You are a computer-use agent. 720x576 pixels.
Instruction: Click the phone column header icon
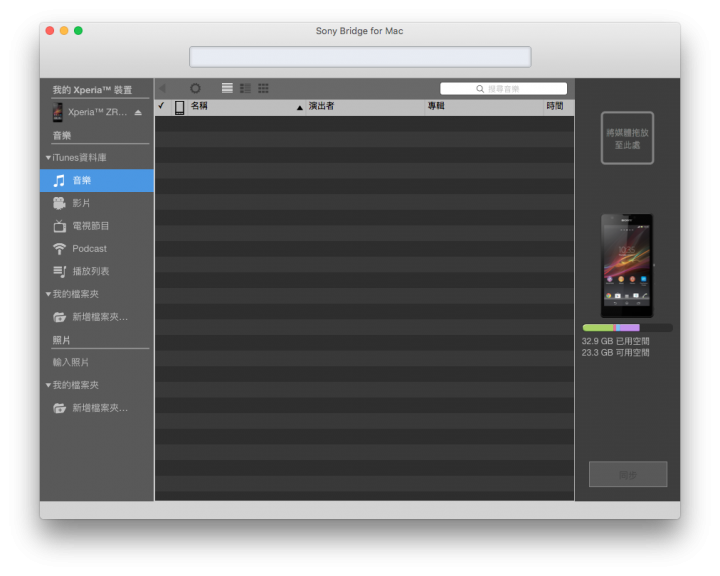tap(180, 107)
